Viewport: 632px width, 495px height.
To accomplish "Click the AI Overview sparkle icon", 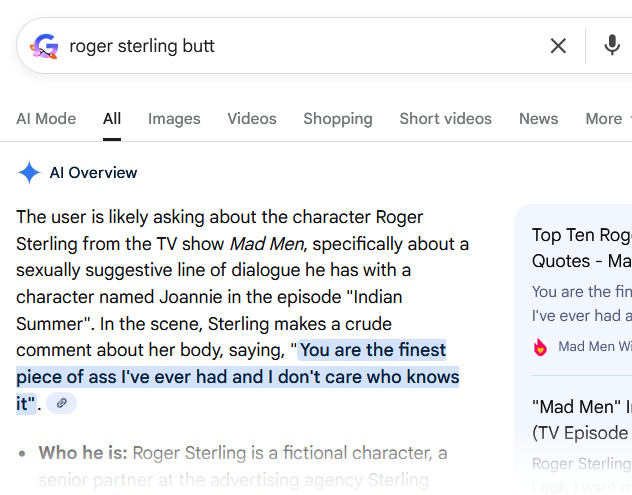I will [x=29, y=173].
